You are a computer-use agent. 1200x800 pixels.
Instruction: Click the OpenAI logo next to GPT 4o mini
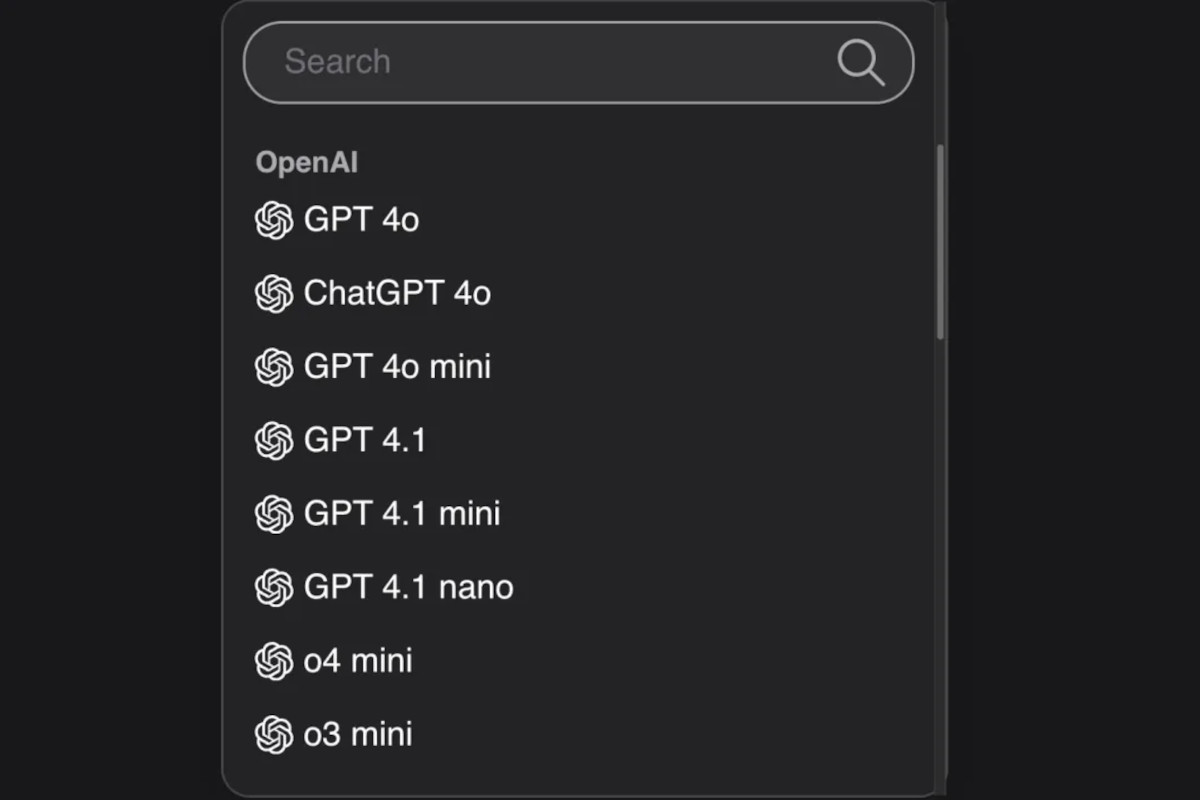[x=274, y=367]
